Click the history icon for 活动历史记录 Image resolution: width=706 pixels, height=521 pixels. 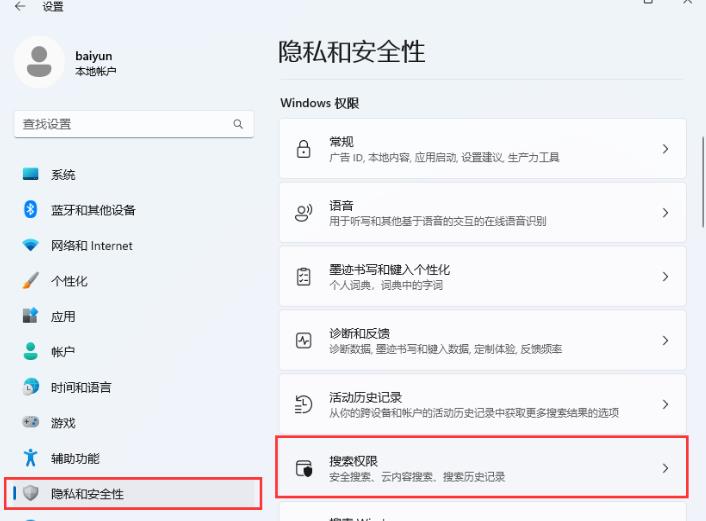pyautogui.click(x=303, y=404)
